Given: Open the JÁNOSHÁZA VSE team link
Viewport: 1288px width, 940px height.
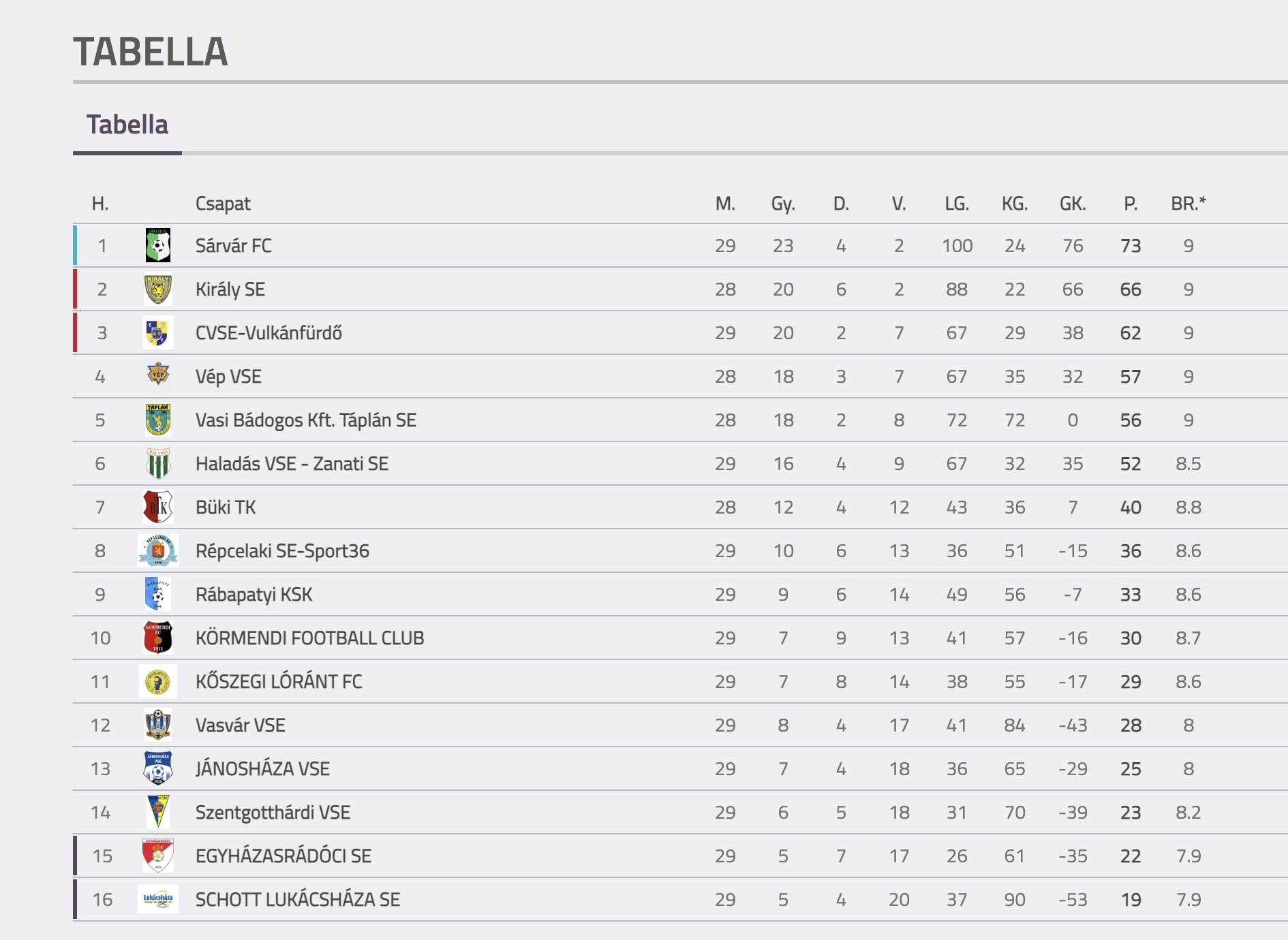Looking at the screenshot, I should click(262, 768).
